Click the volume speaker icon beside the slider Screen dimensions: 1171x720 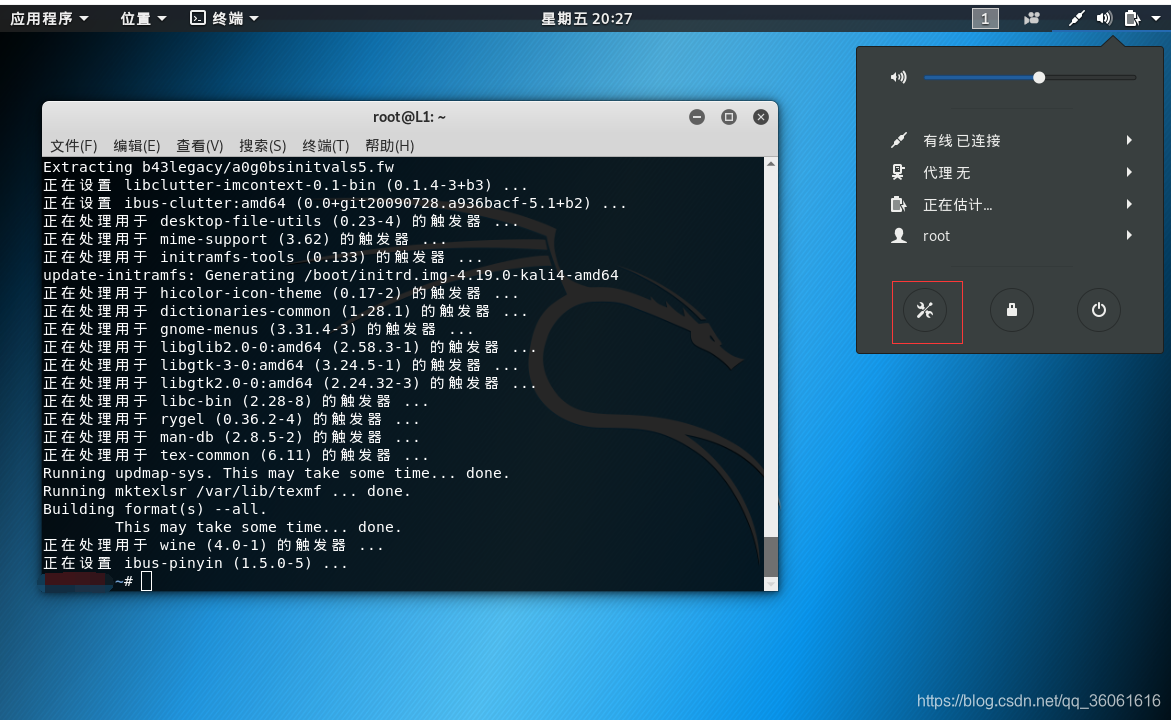898,77
